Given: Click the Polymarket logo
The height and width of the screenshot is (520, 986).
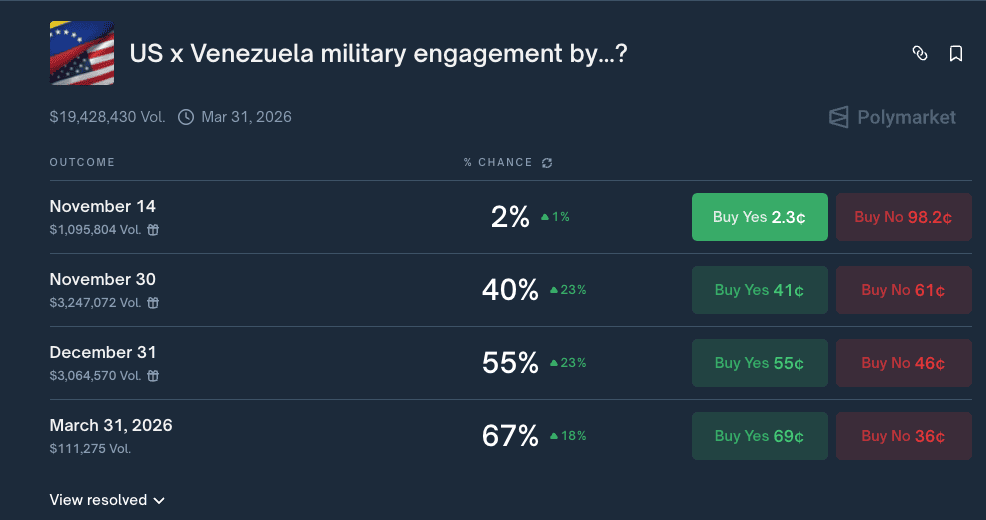Looking at the screenshot, I should [x=892, y=118].
